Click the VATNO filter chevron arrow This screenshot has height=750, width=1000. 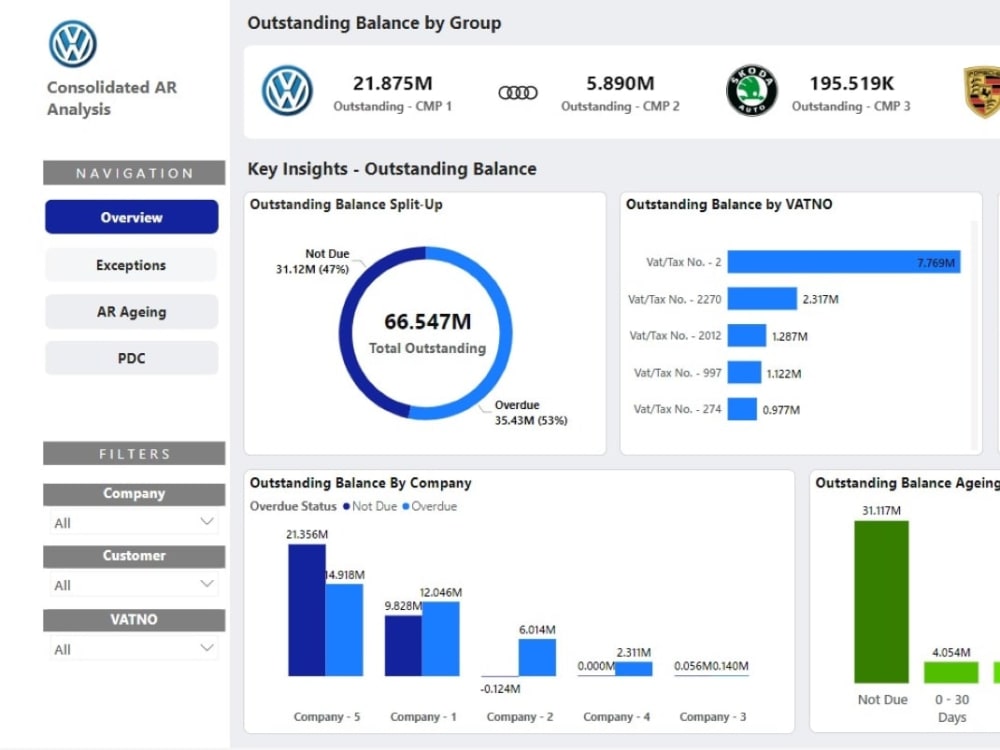tap(207, 648)
